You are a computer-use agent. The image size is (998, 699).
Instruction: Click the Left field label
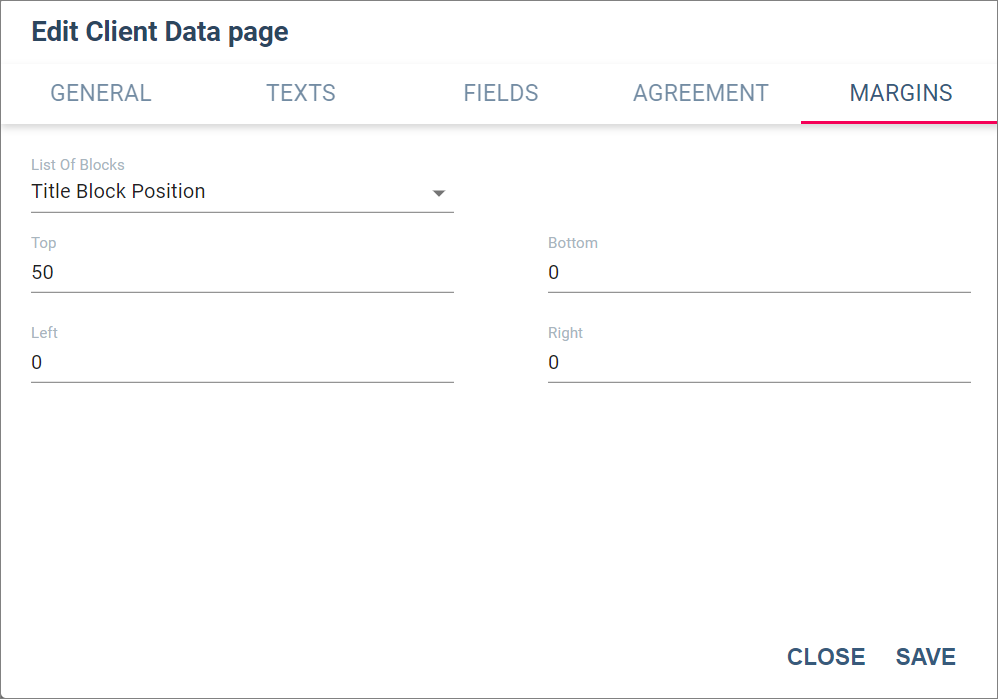tap(45, 333)
